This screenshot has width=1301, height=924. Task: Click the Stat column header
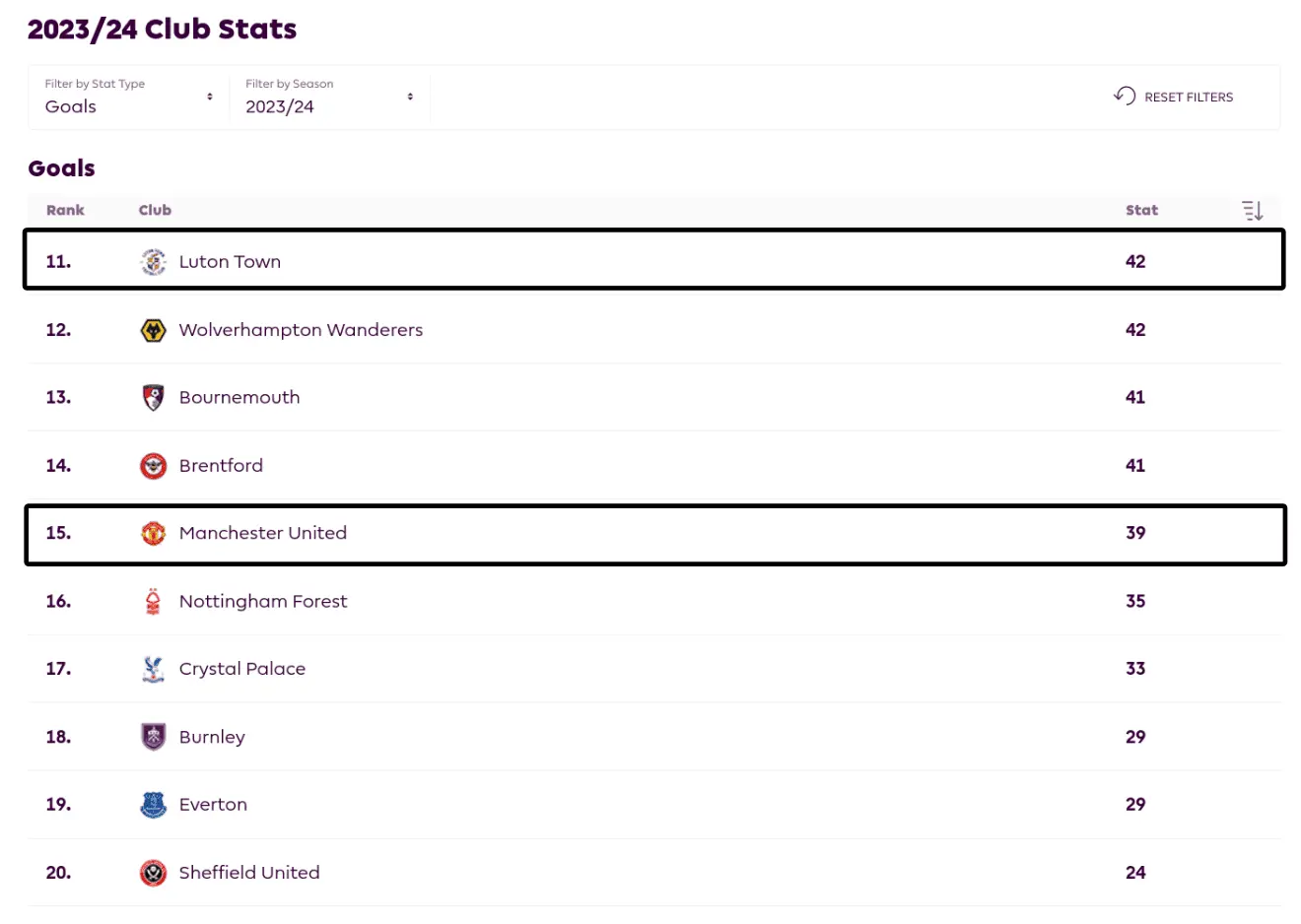[1141, 210]
